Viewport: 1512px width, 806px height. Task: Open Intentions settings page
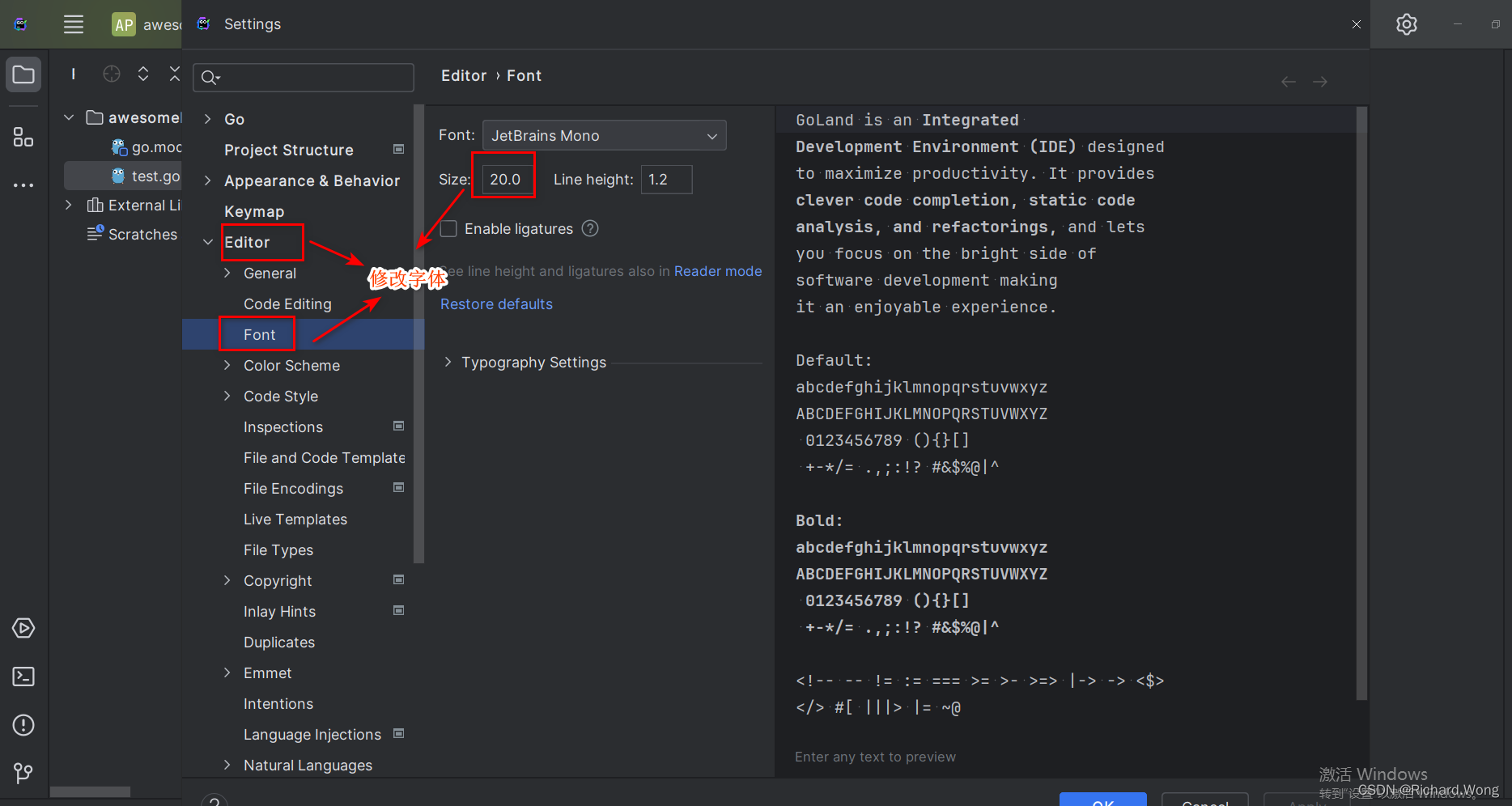pos(278,703)
